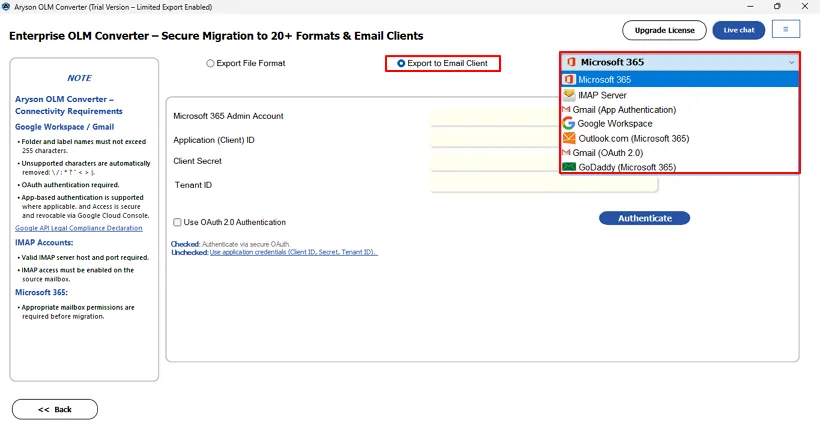The width and height of the screenshot is (820, 432).
Task: Open the hamburger menu icon
Action: (x=785, y=30)
